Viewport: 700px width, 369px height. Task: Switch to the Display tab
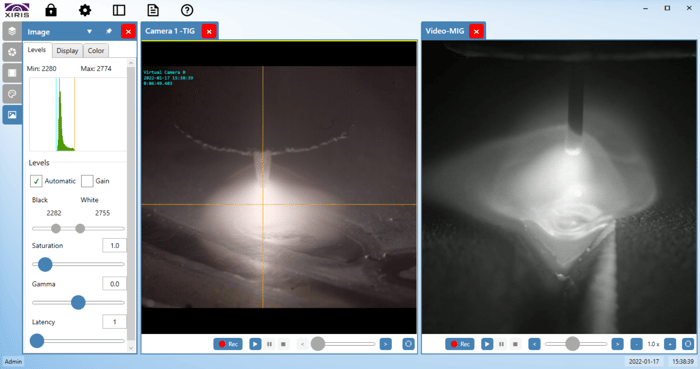67,50
